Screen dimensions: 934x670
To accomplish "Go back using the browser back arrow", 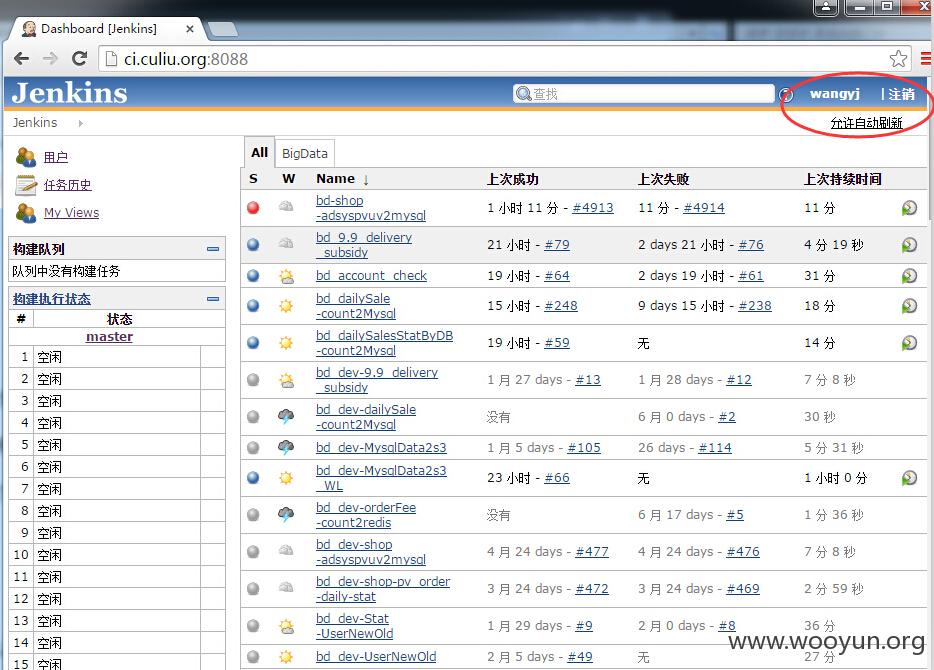I will [x=21, y=58].
